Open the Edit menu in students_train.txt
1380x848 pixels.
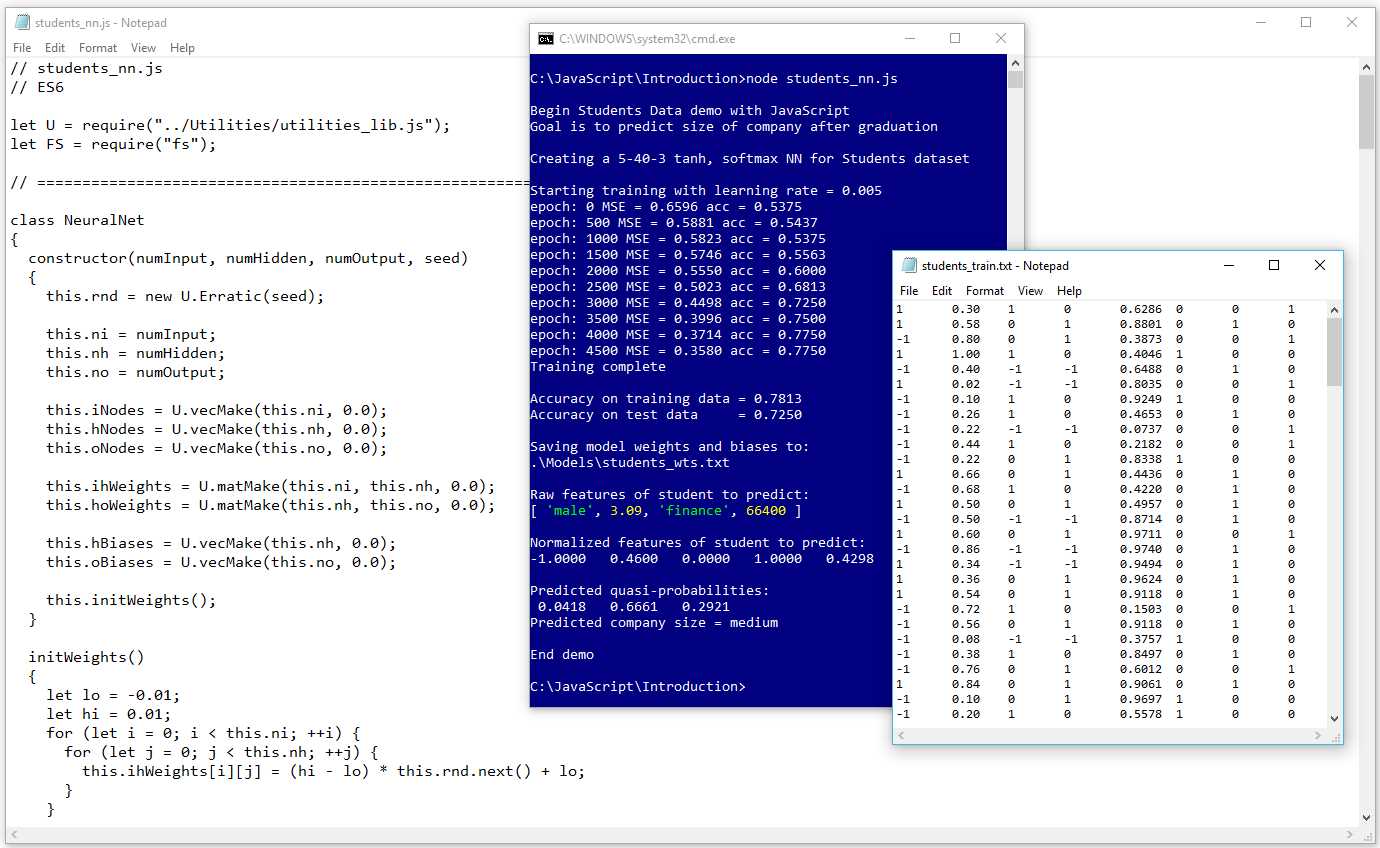tap(941, 290)
